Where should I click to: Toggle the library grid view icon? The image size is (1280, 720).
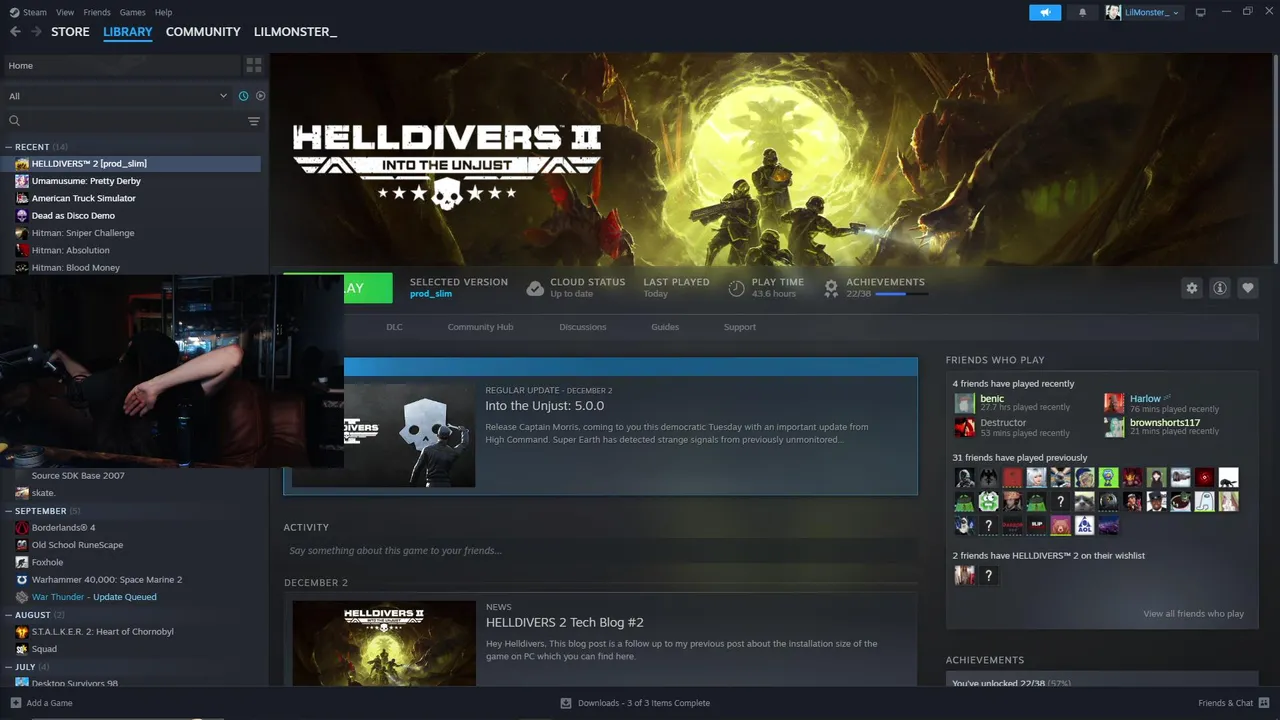[254, 65]
